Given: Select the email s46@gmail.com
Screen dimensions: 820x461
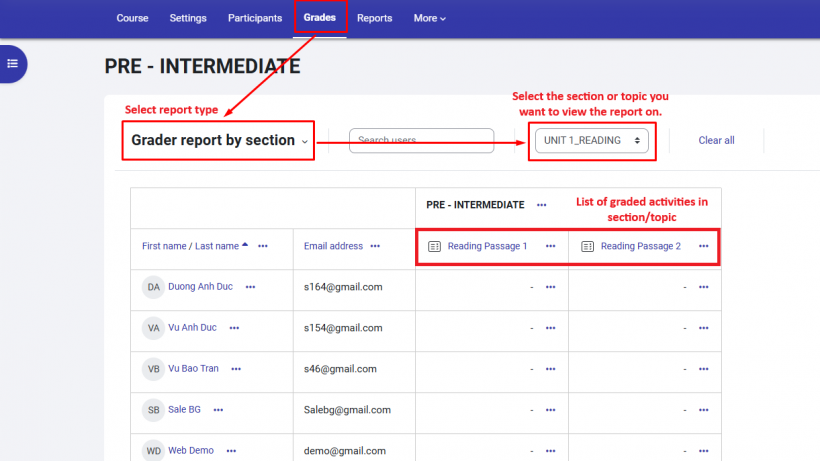Looking at the screenshot, I should point(340,369).
